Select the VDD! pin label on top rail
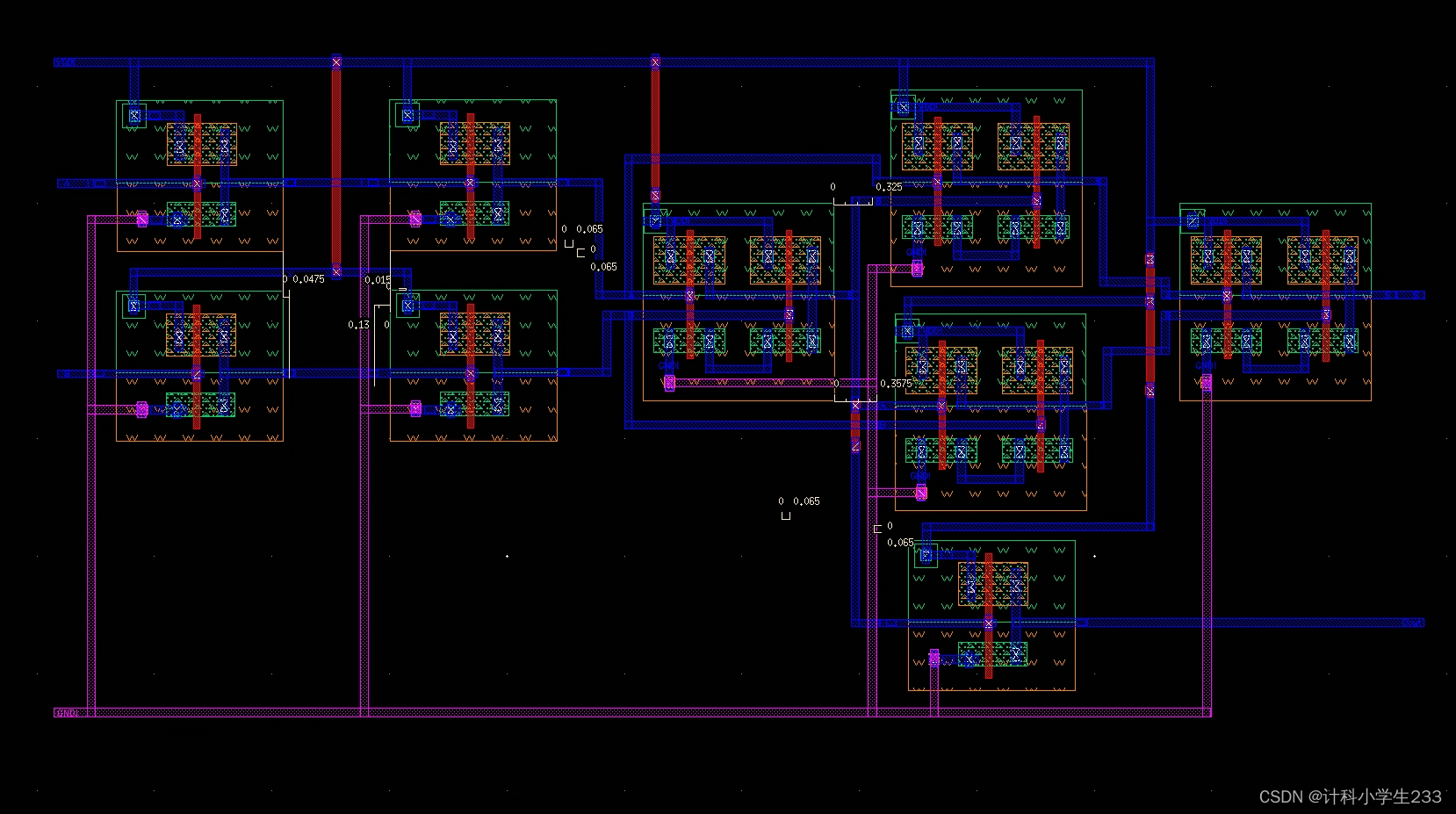The height and width of the screenshot is (814, 1456). coord(65,62)
